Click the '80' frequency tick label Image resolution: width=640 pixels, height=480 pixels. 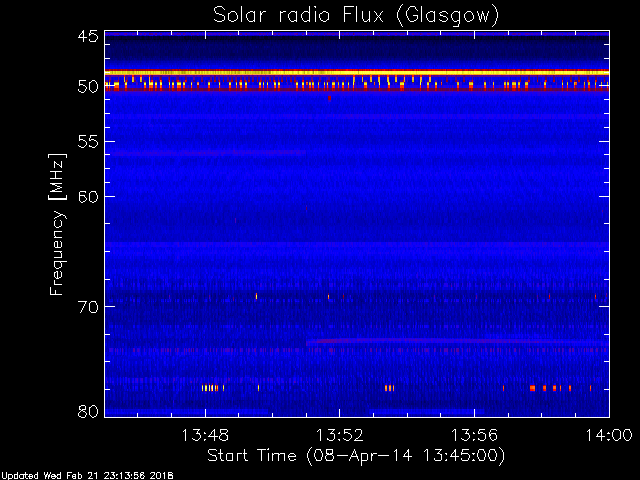click(88, 411)
